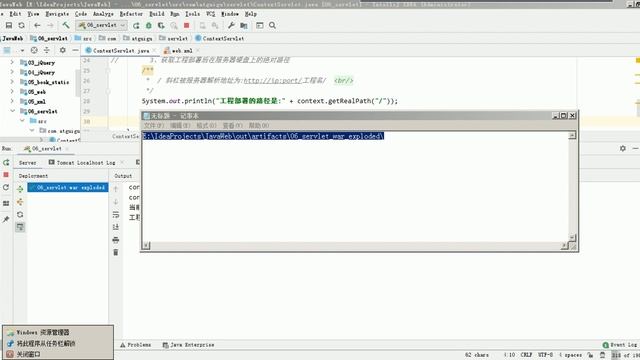Collapse the src folder node
Screen dimensions: 640x360
(x=22, y=121)
